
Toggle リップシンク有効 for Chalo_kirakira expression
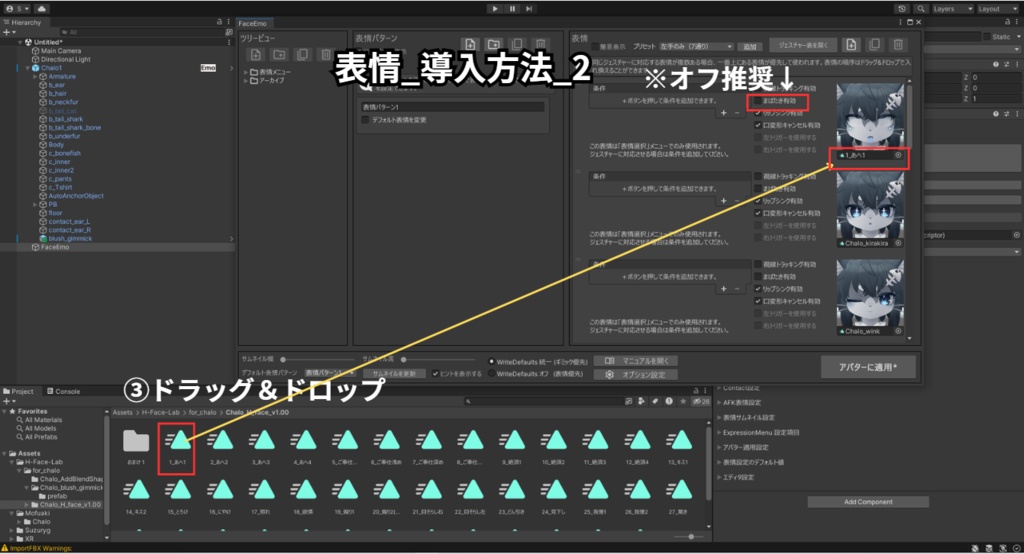(x=758, y=201)
